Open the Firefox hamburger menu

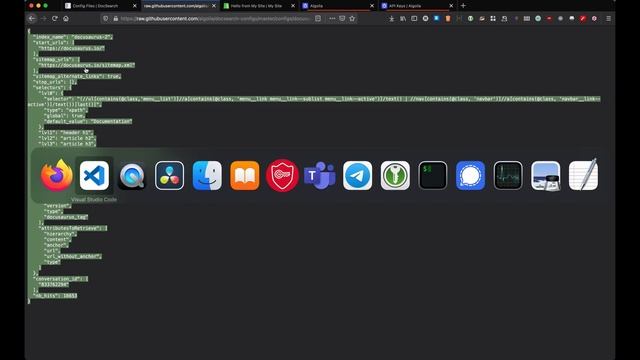coord(608,18)
